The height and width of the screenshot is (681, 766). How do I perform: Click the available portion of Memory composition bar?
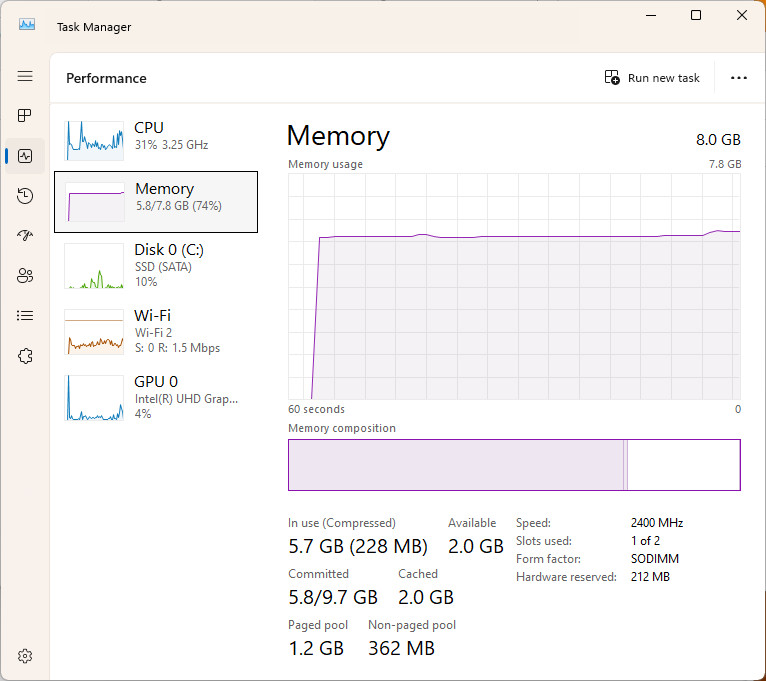click(684, 465)
